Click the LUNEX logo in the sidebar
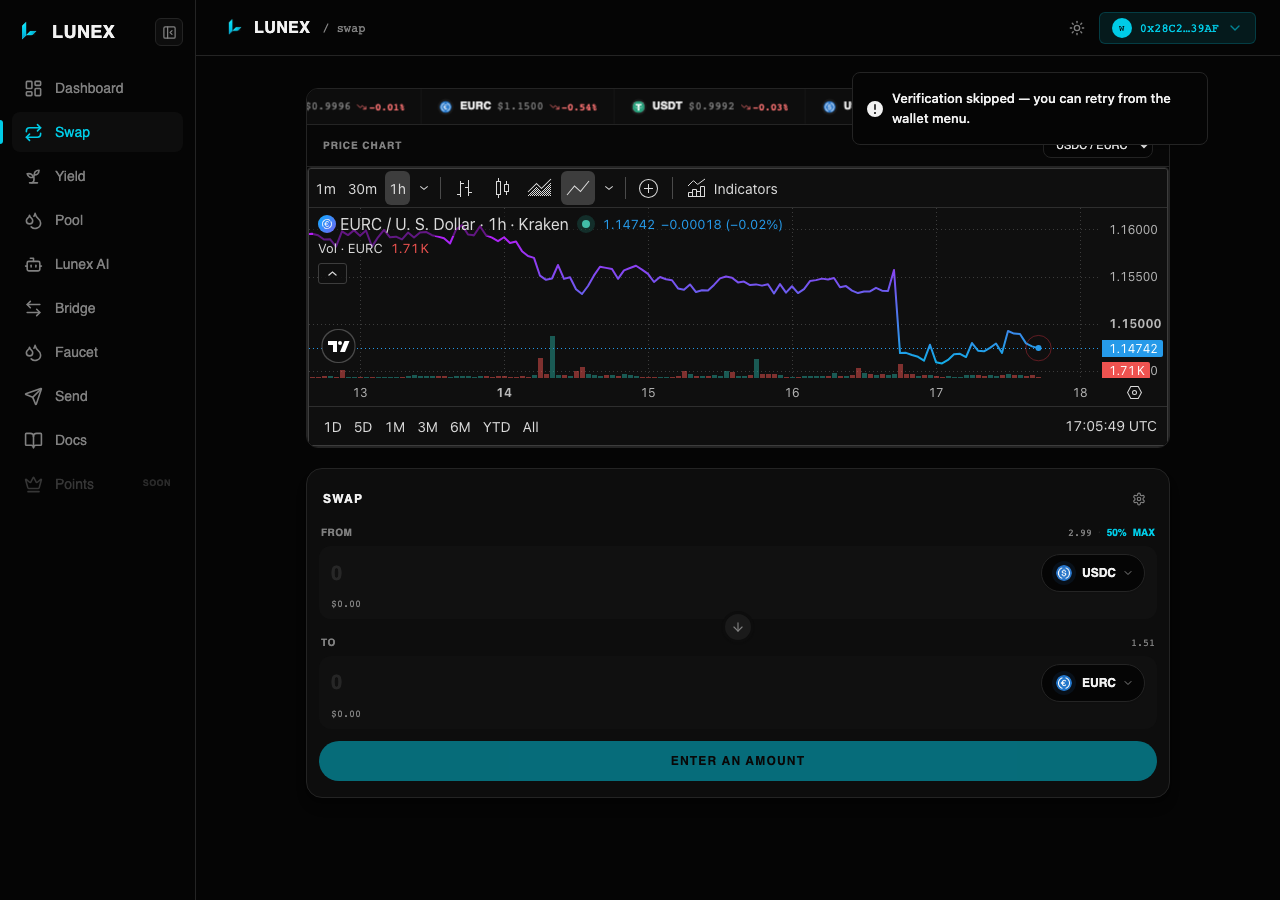 [68, 32]
